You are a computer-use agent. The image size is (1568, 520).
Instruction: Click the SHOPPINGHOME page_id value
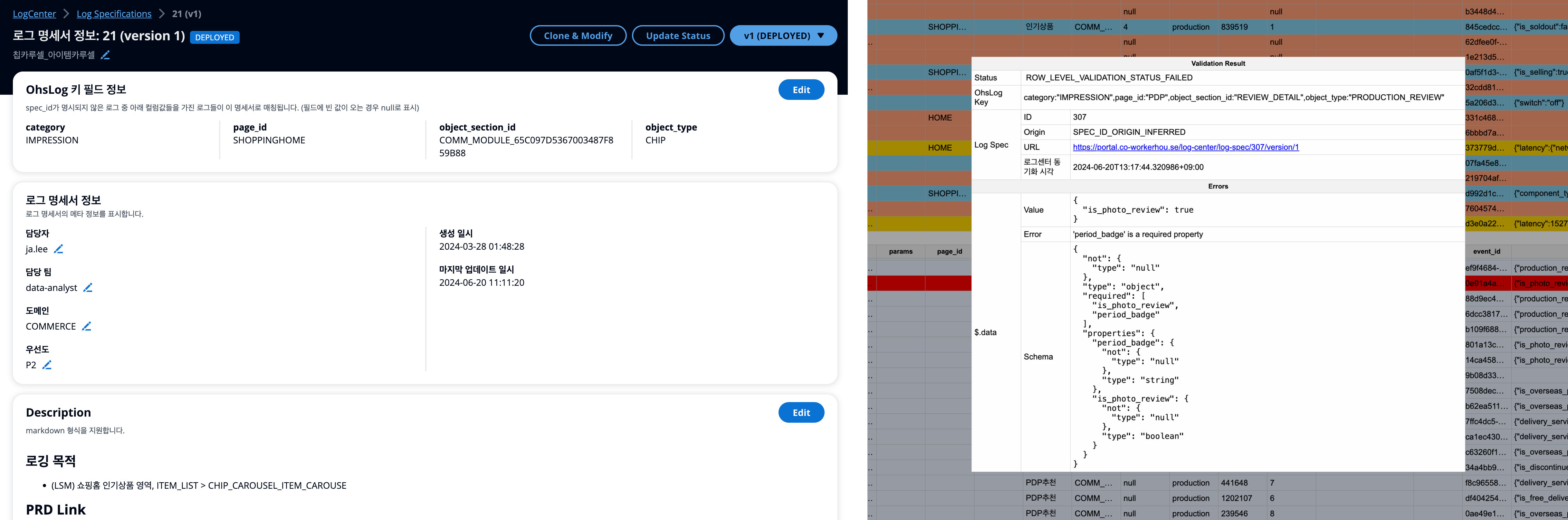click(269, 140)
